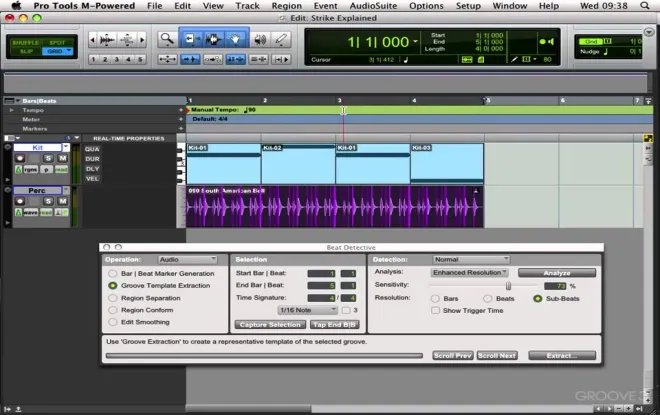The image size is (660, 415).
Task: Click horizontal zoom in right arrow
Action: click(142, 40)
